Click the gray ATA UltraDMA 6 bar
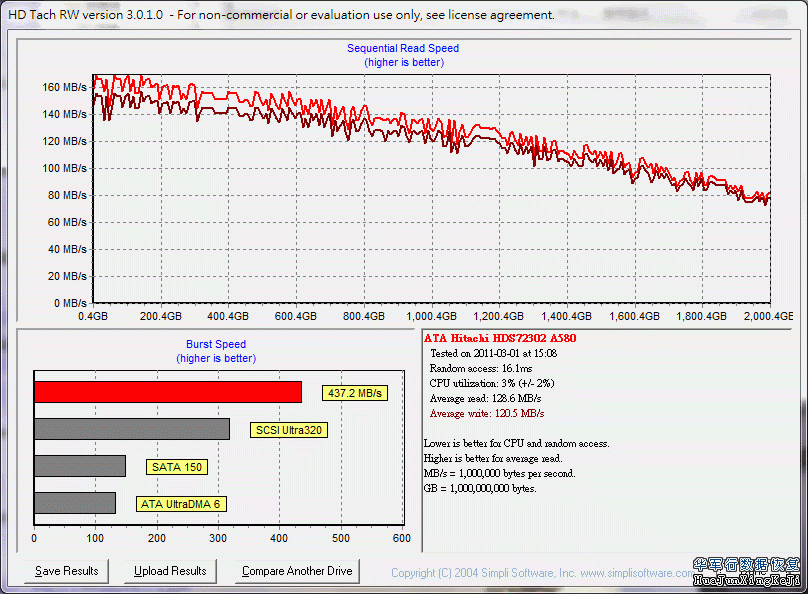This screenshot has width=808, height=594. [75, 503]
